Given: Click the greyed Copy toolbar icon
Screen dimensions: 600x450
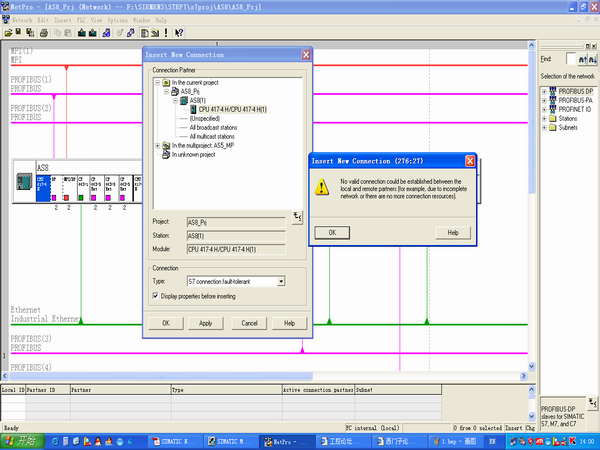Looking at the screenshot, I should coord(57,33).
